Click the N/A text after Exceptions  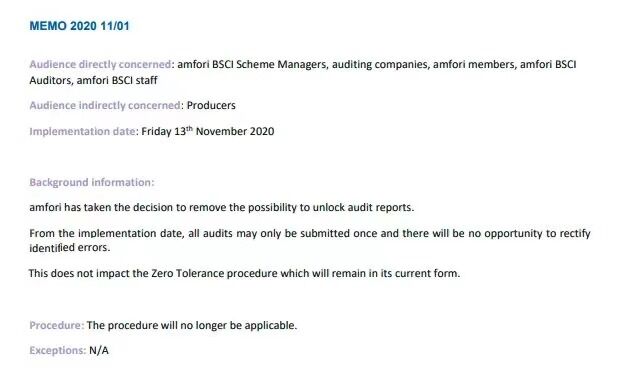tap(99, 350)
